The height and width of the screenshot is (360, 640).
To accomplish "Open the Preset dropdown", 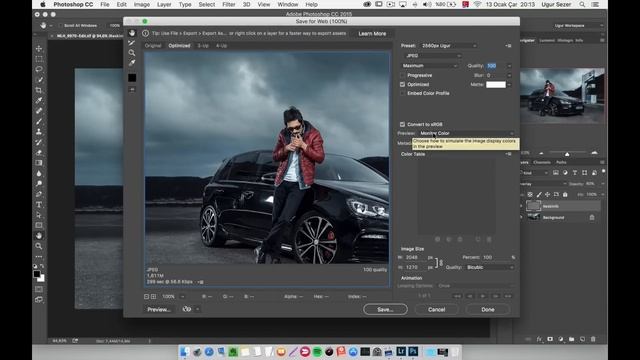I will click(x=449, y=46).
